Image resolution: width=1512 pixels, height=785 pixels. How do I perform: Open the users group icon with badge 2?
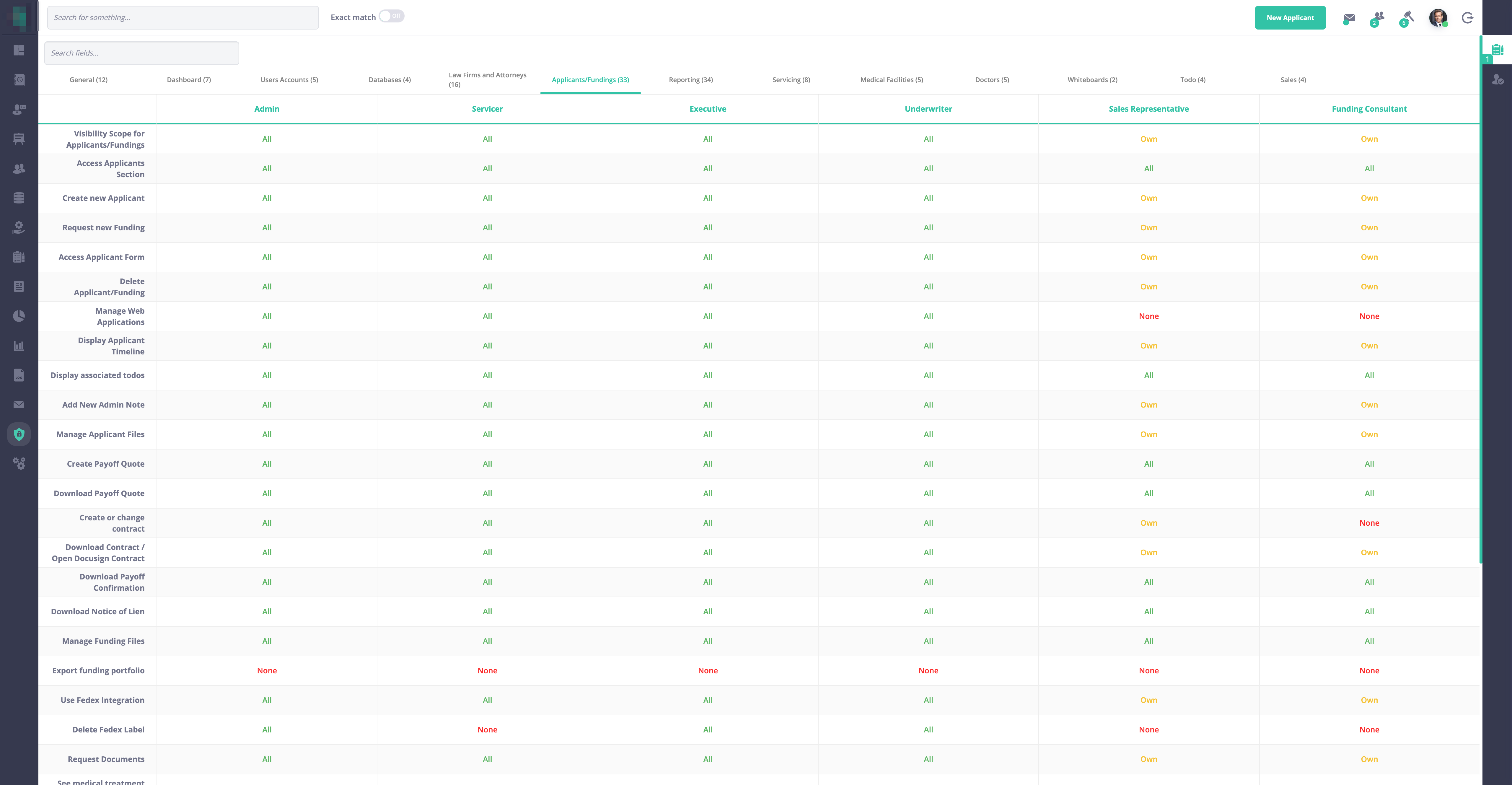pyautogui.click(x=1378, y=17)
